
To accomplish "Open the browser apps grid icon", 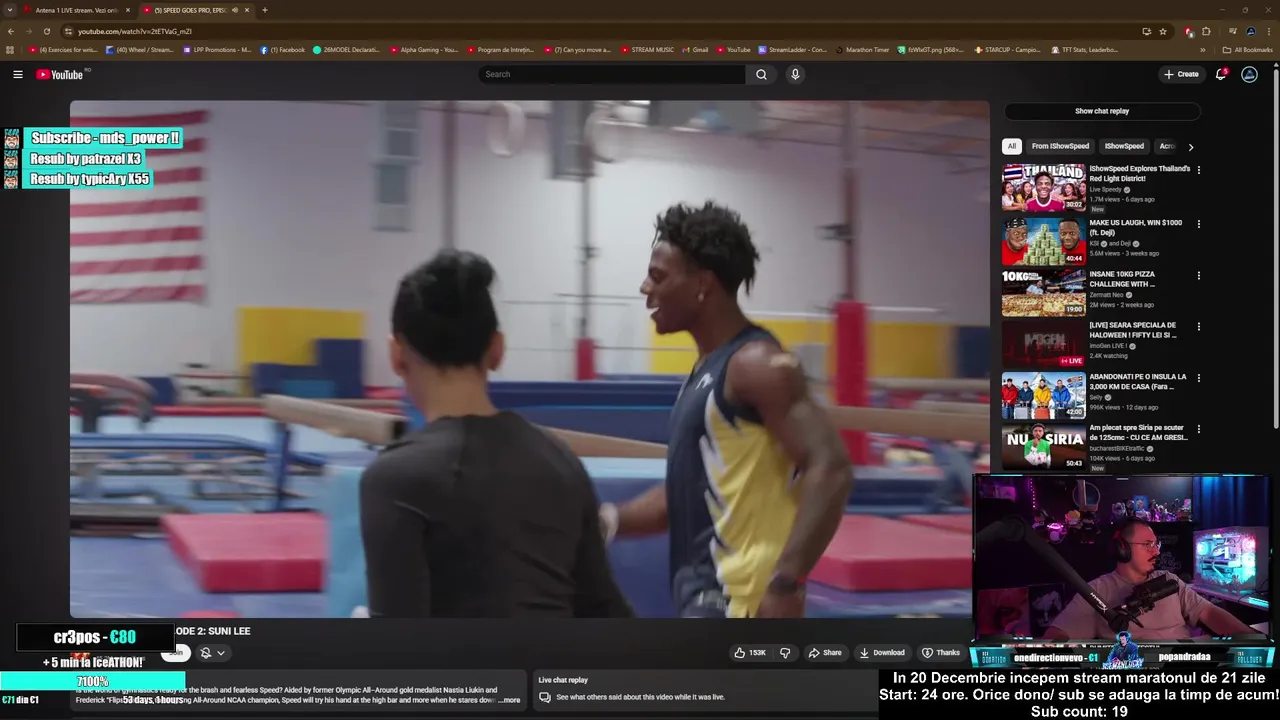I will (x=10, y=49).
